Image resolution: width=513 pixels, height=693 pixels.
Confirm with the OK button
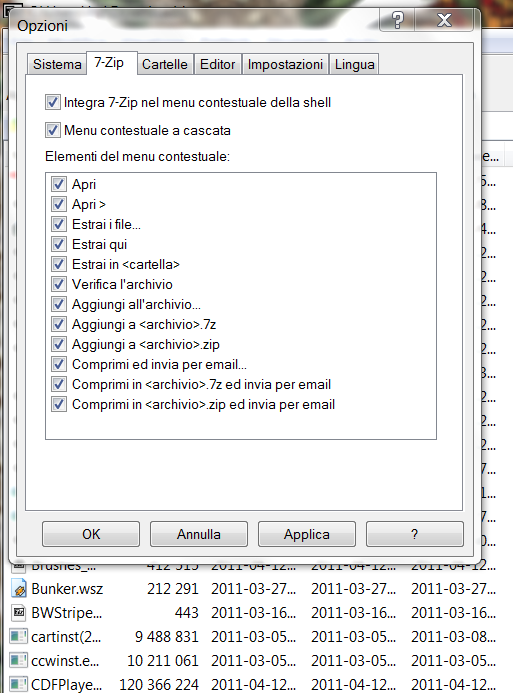point(91,534)
